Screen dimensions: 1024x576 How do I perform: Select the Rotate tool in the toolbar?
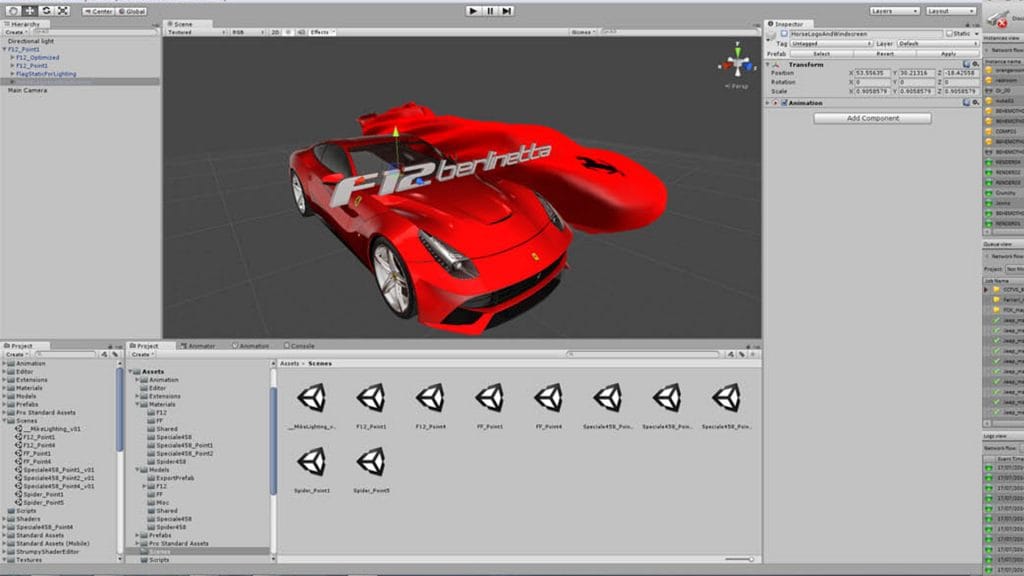(x=46, y=10)
